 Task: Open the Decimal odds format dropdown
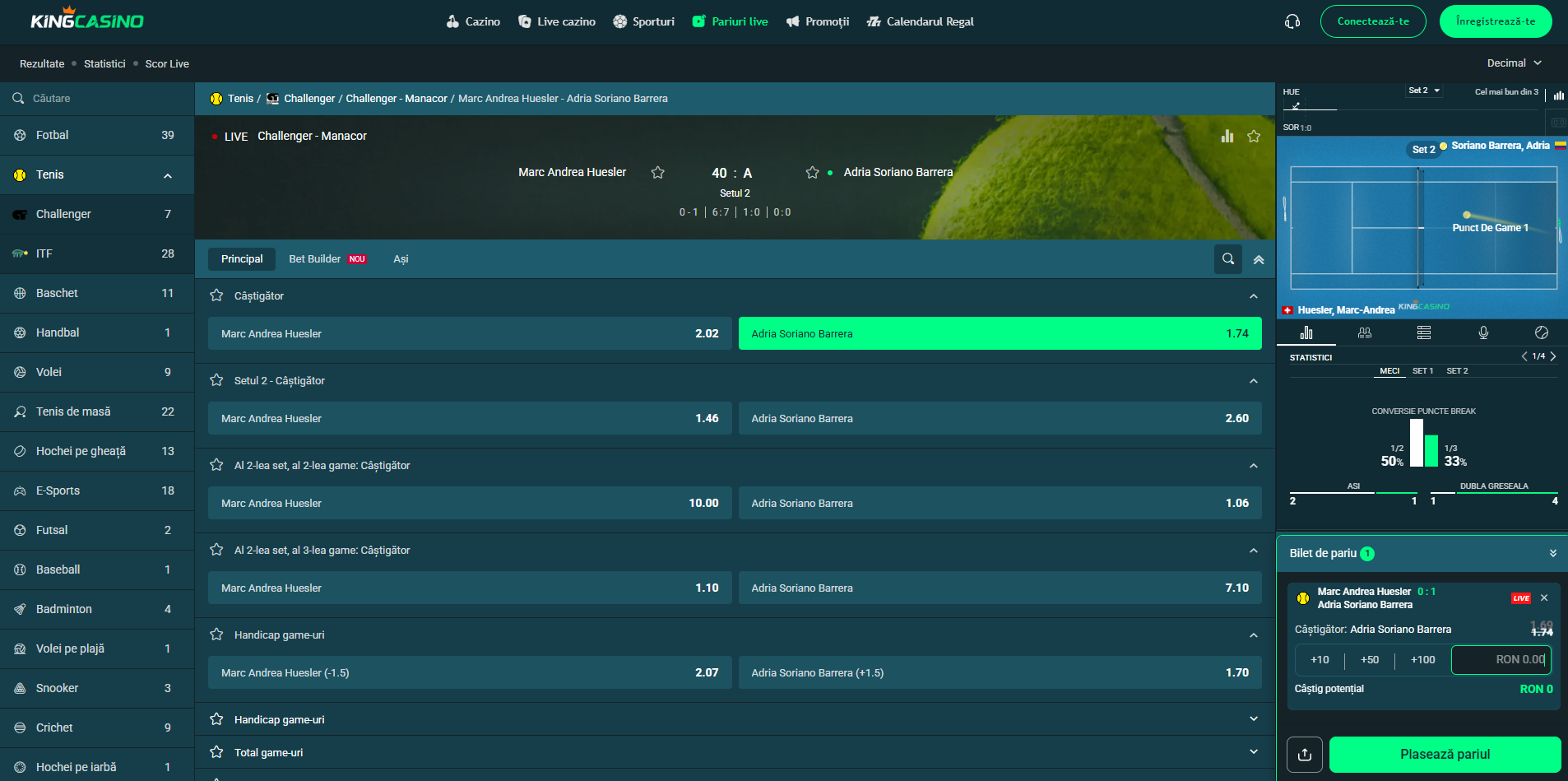coord(1514,63)
